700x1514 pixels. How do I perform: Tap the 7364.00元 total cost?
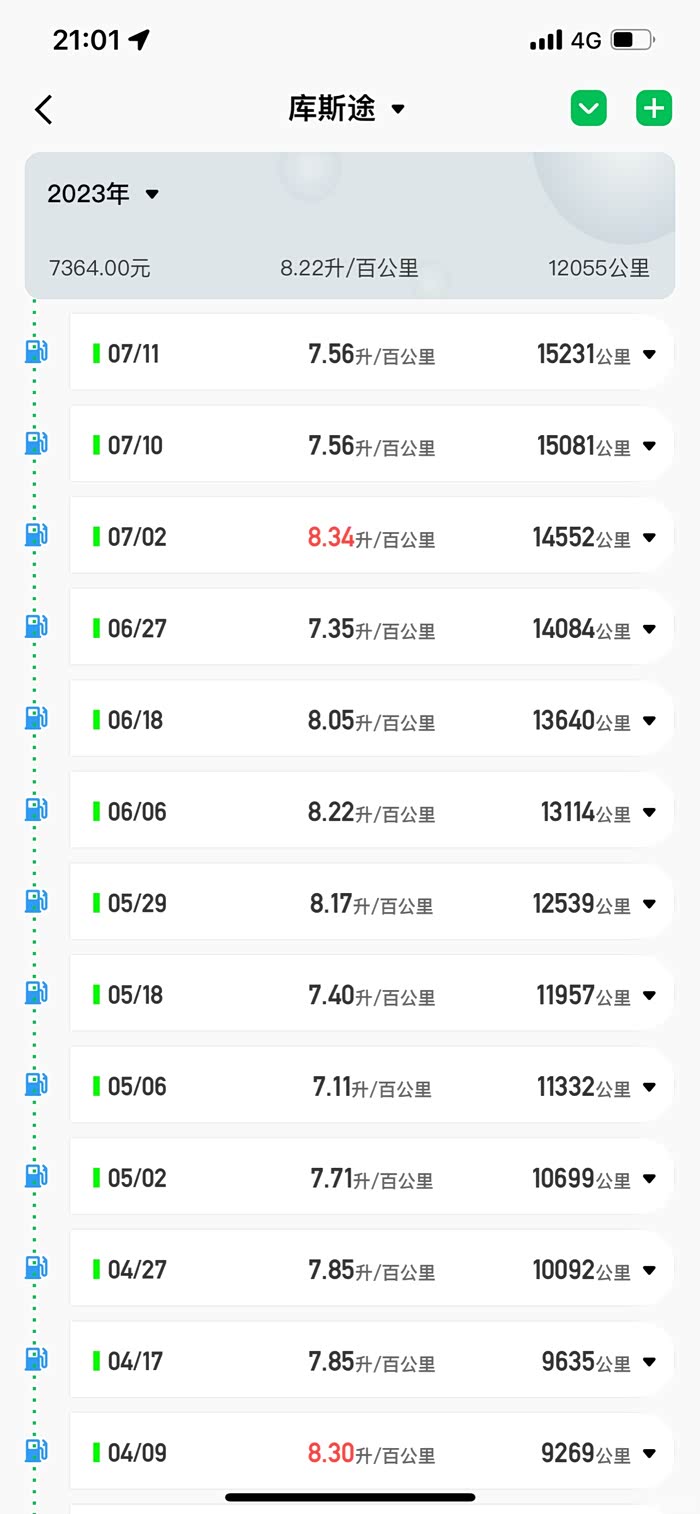[99, 268]
